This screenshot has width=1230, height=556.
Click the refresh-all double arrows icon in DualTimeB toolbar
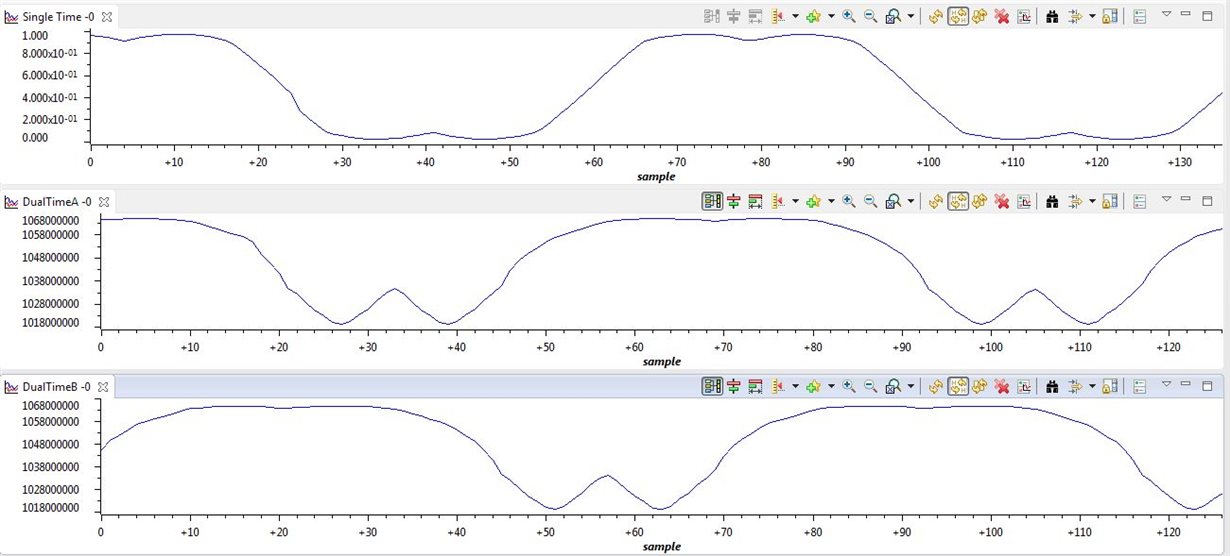tap(980, 385)
